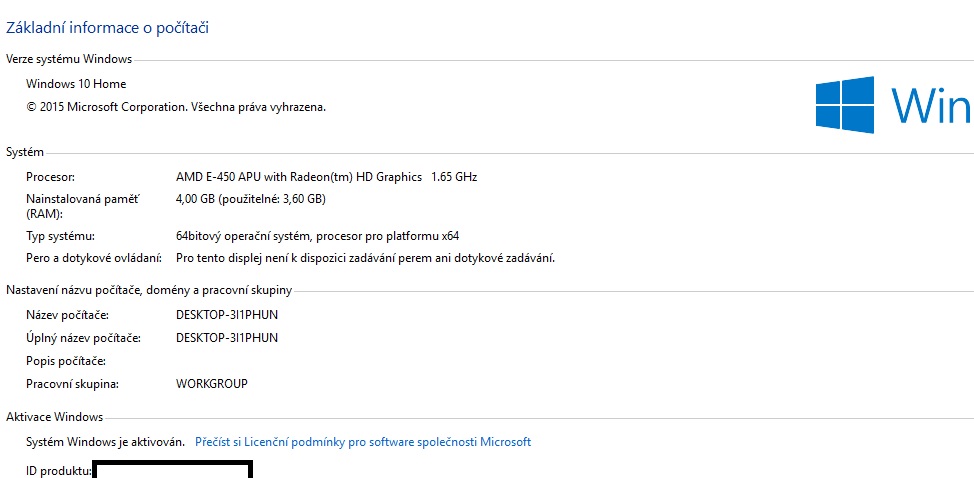
Task: Select the AMD E-450 APU processor value
Action: [326, 177]
